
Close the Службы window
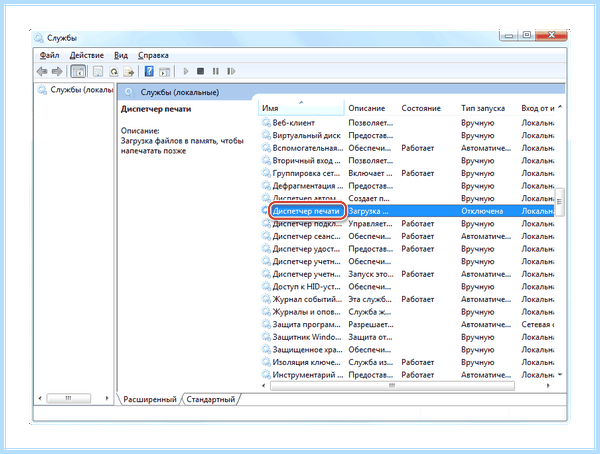[x=551, y=36]
